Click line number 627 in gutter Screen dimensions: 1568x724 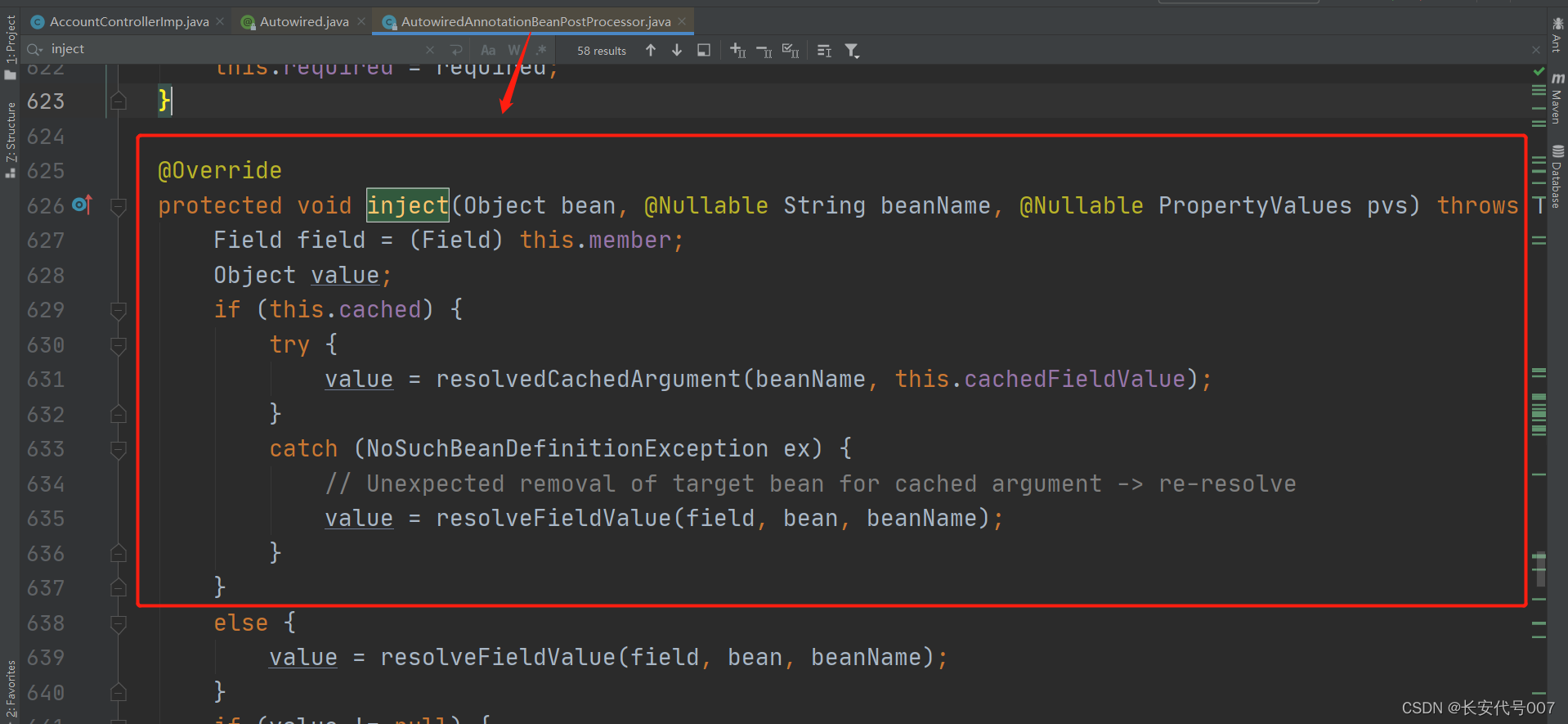tap(46, 241)
